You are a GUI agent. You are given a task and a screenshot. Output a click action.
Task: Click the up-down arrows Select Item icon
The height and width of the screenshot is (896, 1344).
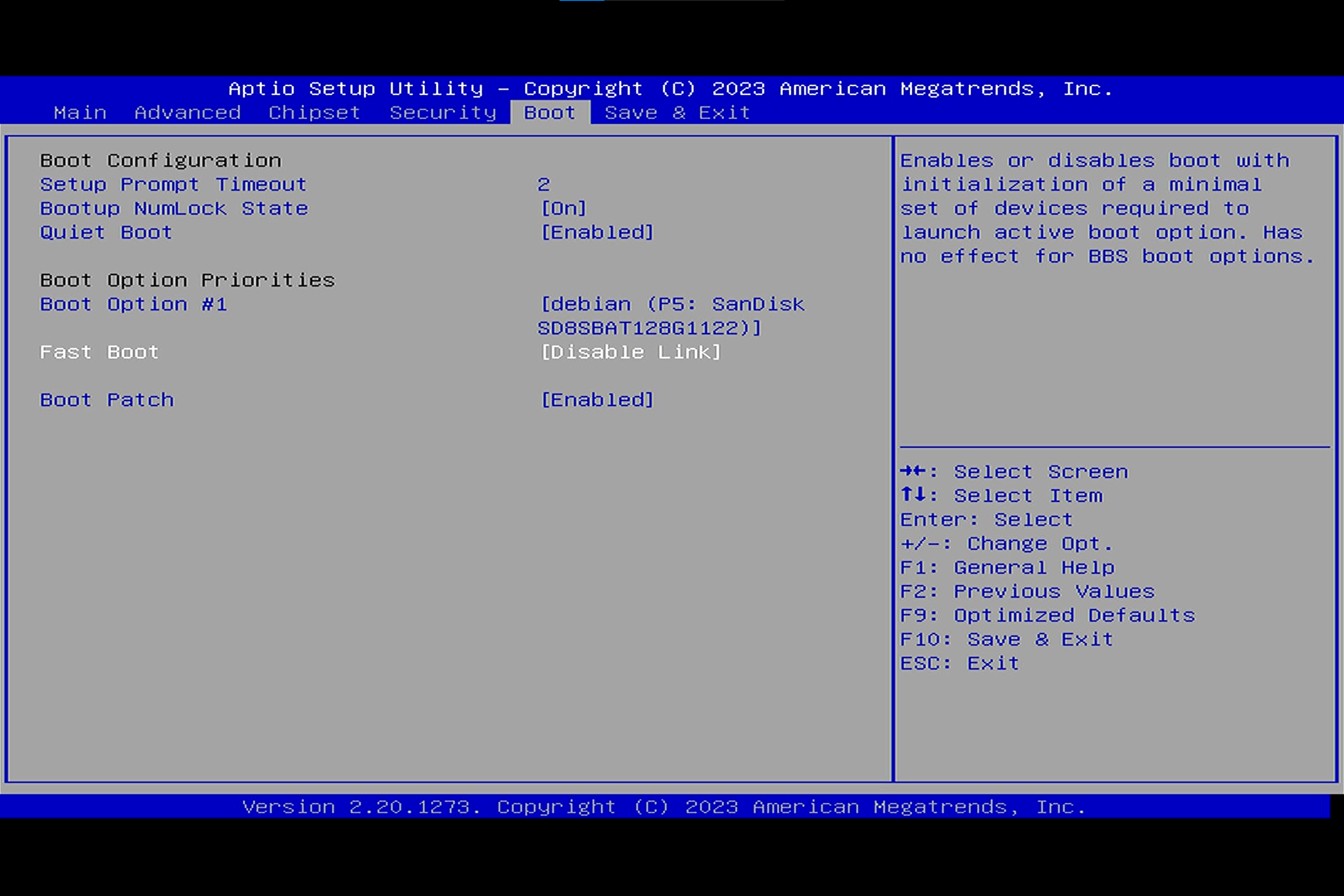click(x=913, y=494)
